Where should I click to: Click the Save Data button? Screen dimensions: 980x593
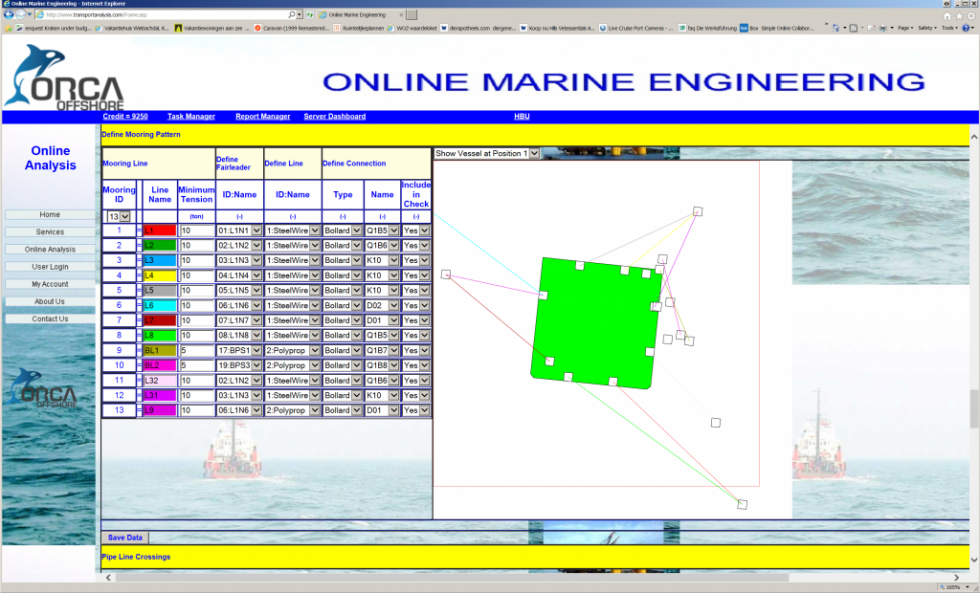pyautogui.click(x=124, y=537)
